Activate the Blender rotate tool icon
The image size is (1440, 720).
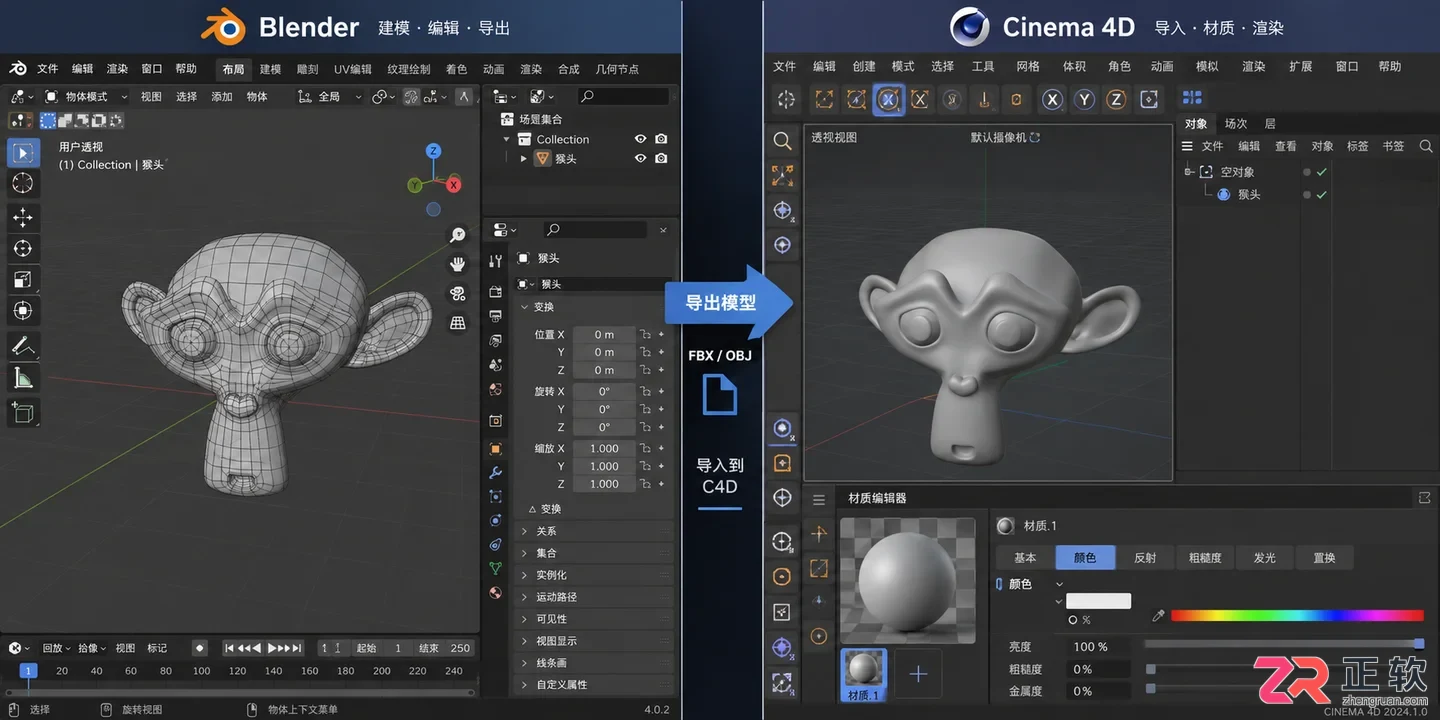point(23,248)
